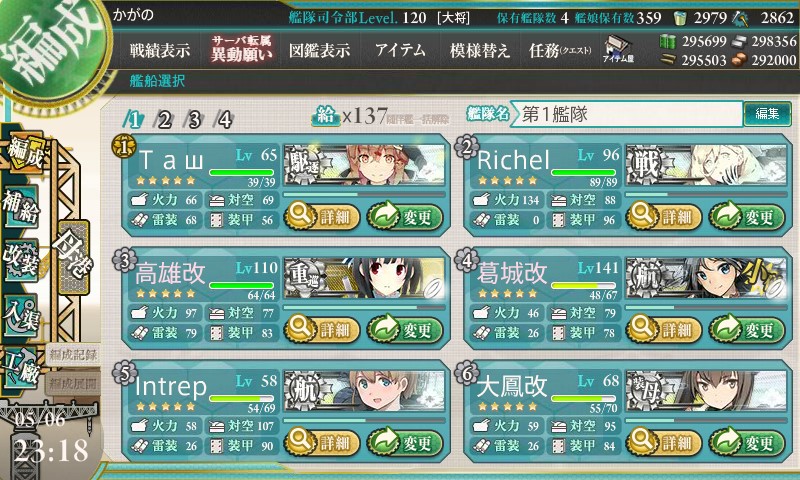Open the 改装 remodel sidebar icon
800x480 pixels.
[x=21, y=260]
